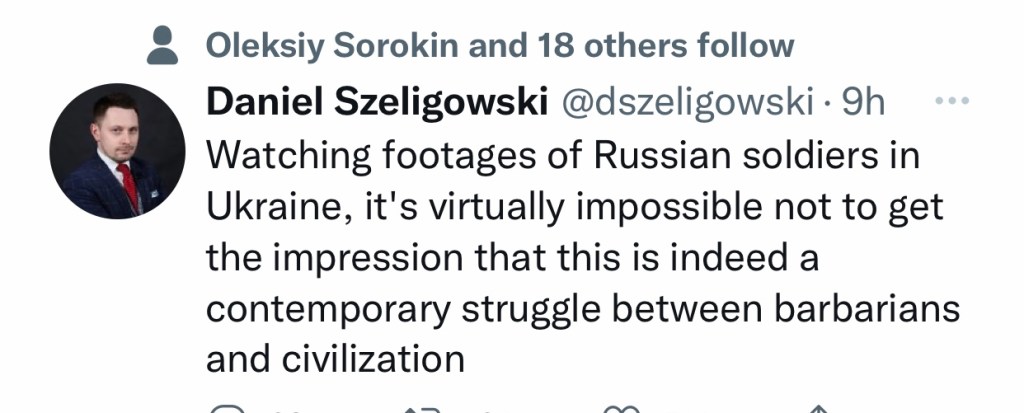Tap the share arrow icon
This screenshot has height=413, width=1024.
tap(818, 409)
